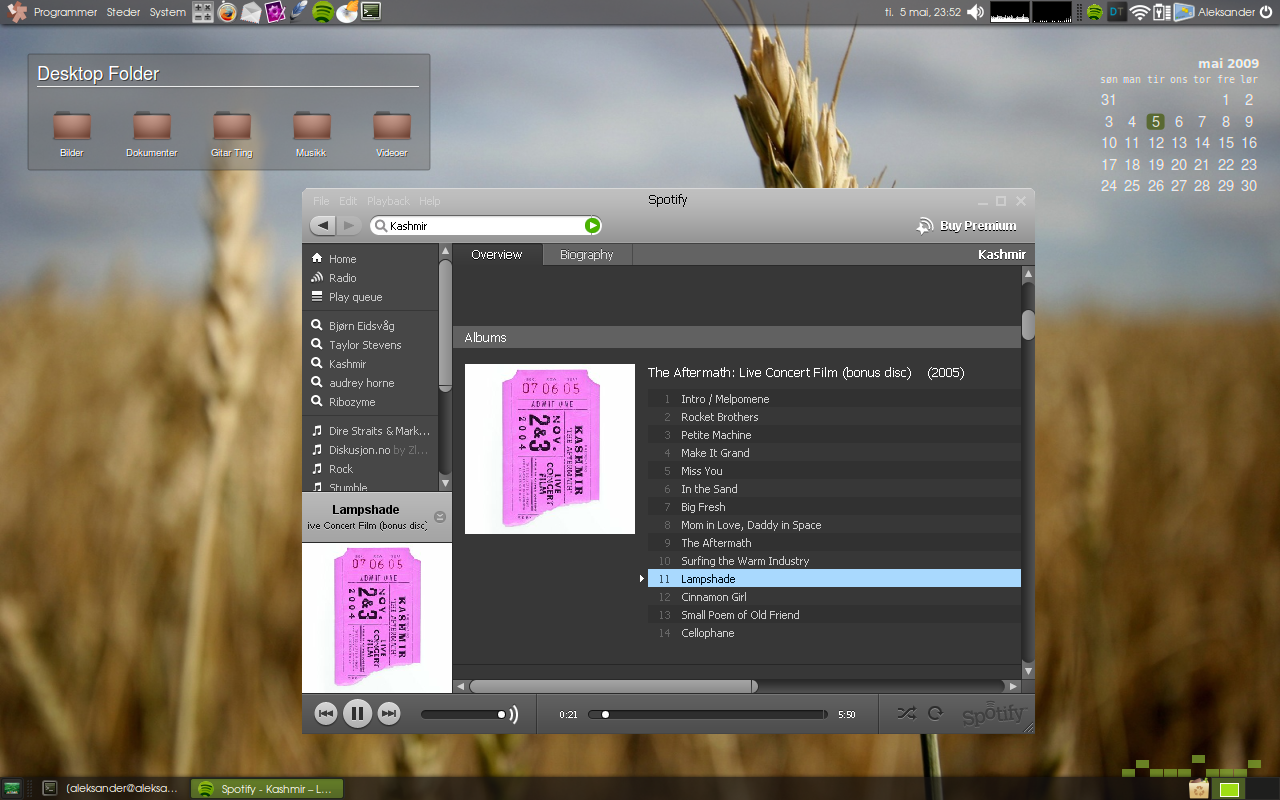Go back with the navigation arrow
The width and height of the screenshot is (1280, 800).
coord(323,226)
